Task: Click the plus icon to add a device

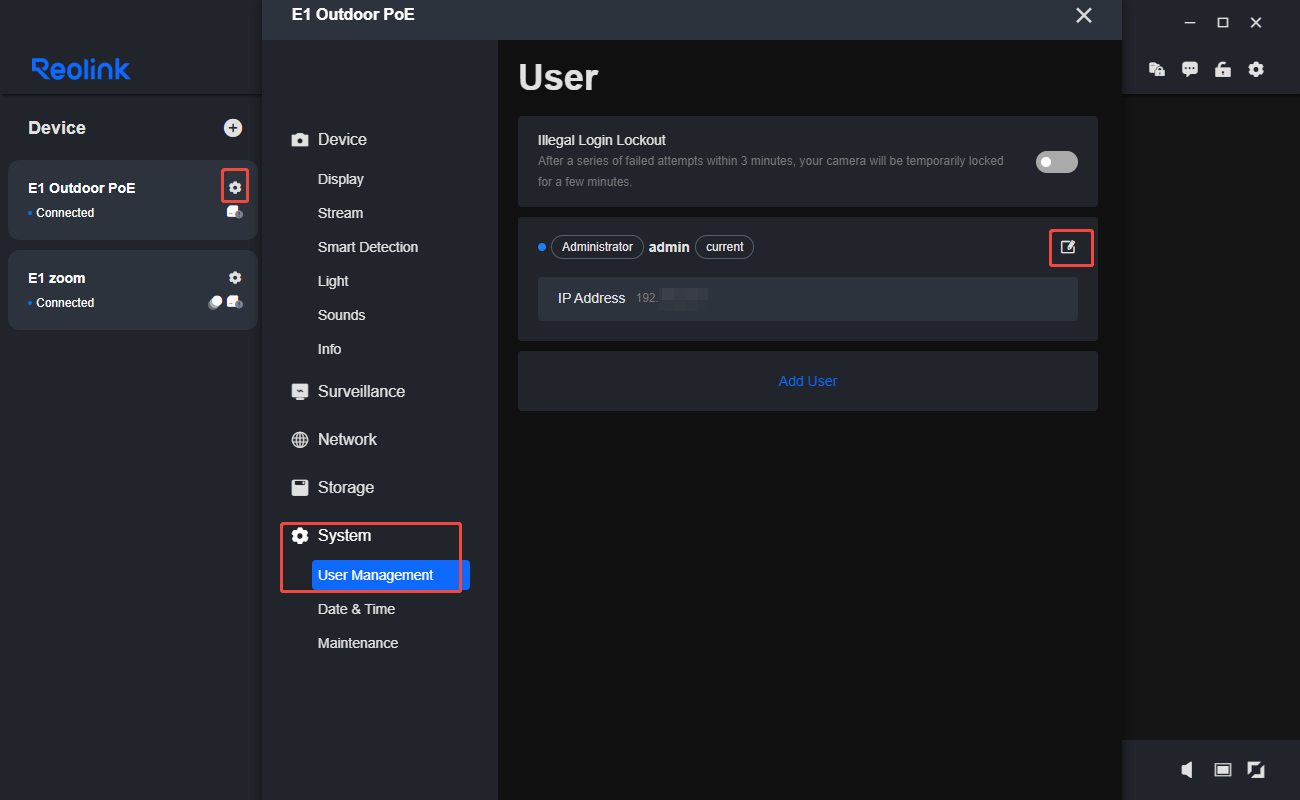Action: click(x=232, y=128)
